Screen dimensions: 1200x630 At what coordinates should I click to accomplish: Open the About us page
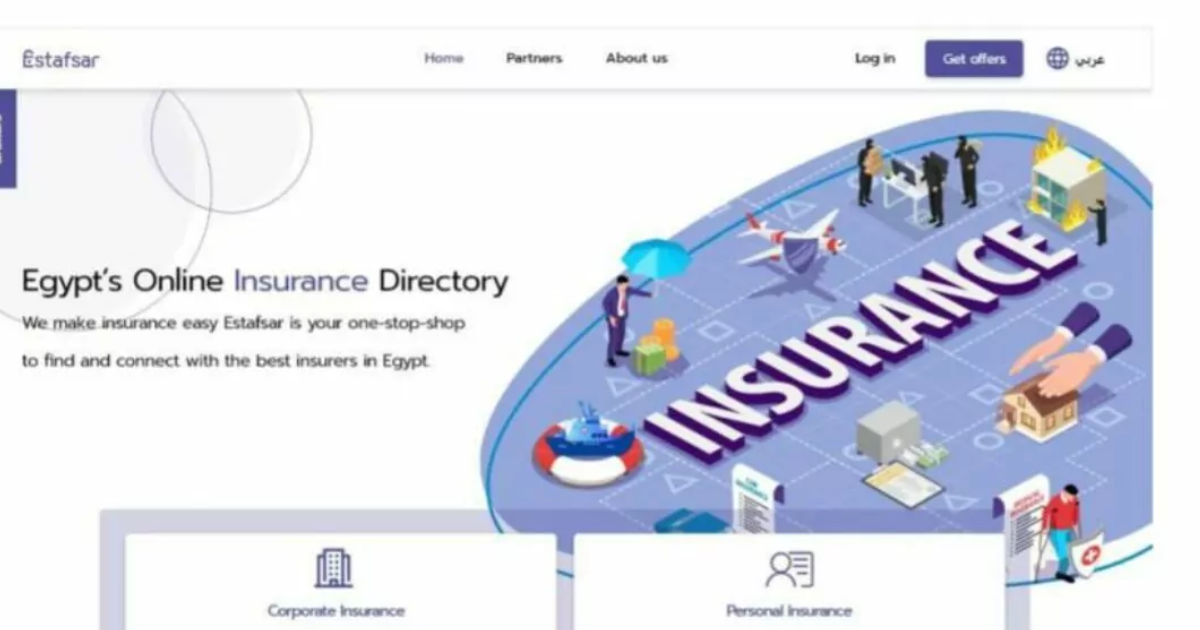(x=636, y=59)
